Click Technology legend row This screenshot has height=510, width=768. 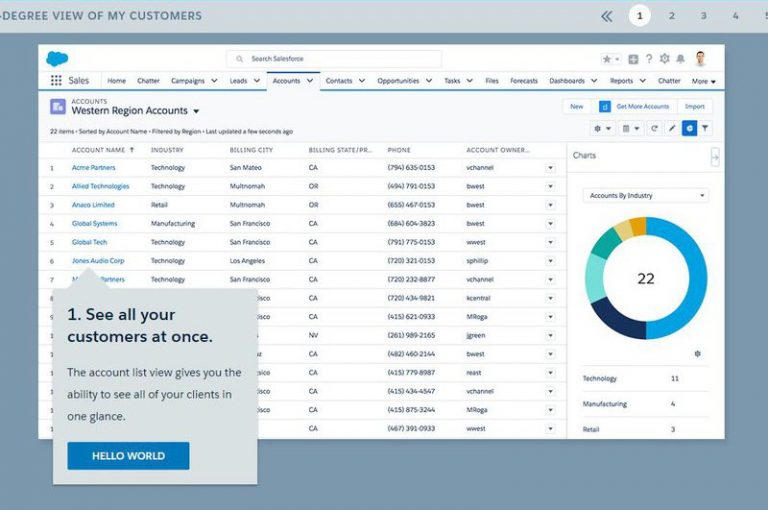click(x=646, y=378)
